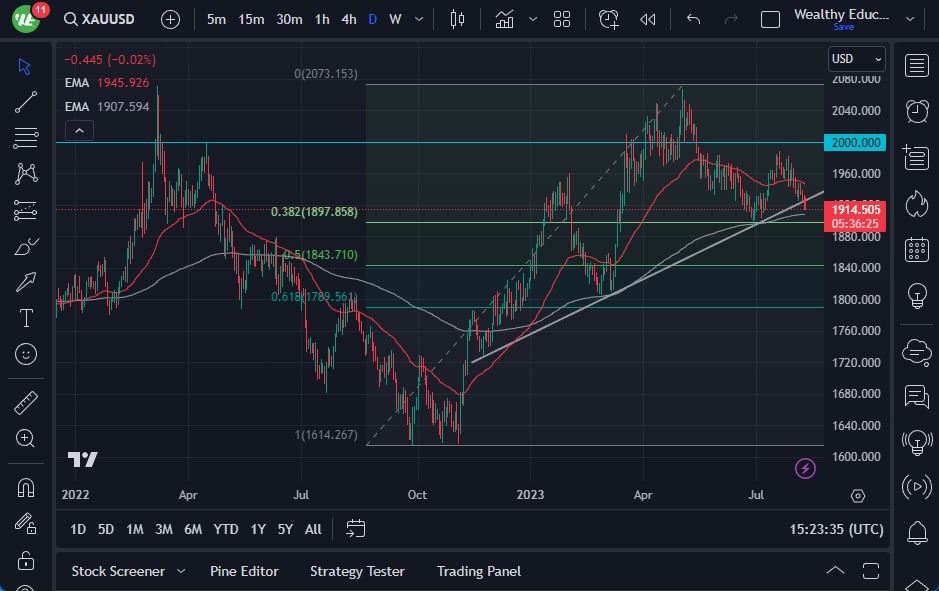The height and width of the screenshot is (591, 939).
Task: Choose the text annotation tool
Action: 26,318
